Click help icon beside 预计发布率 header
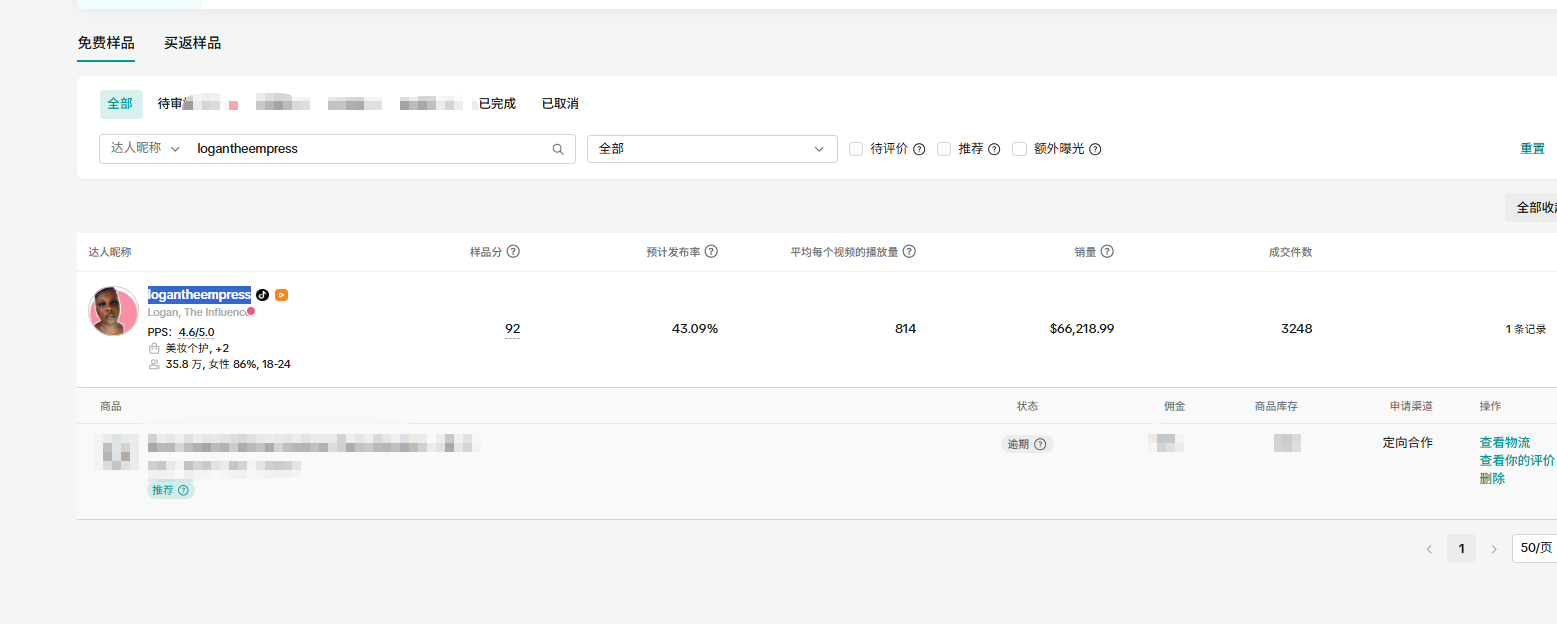The width and height of the screenshot is (1557, 624). coord(712,252)
